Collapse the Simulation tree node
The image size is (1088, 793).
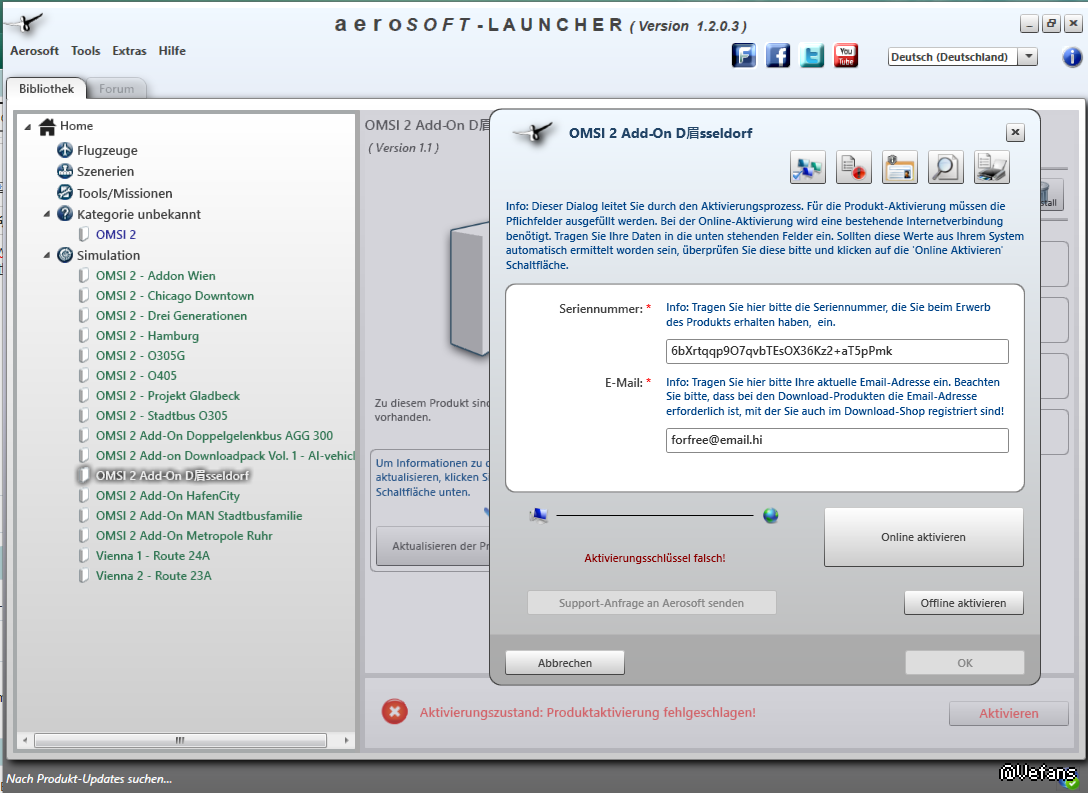(46, 255)
